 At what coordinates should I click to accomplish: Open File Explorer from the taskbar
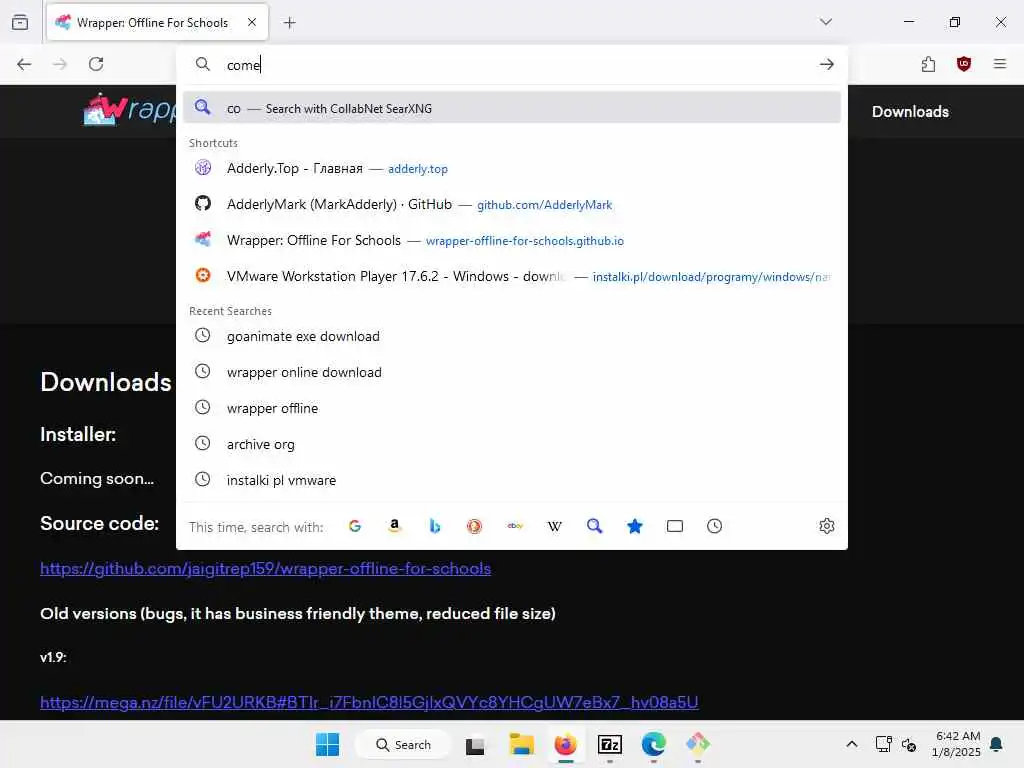(521, 744)
